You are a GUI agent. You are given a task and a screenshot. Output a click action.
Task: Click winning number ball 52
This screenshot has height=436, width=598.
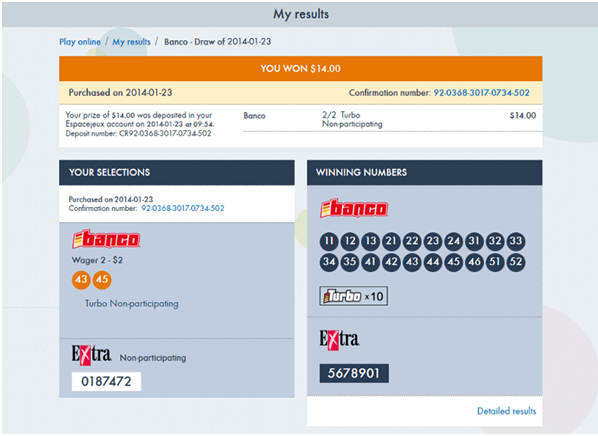point(516,262)
